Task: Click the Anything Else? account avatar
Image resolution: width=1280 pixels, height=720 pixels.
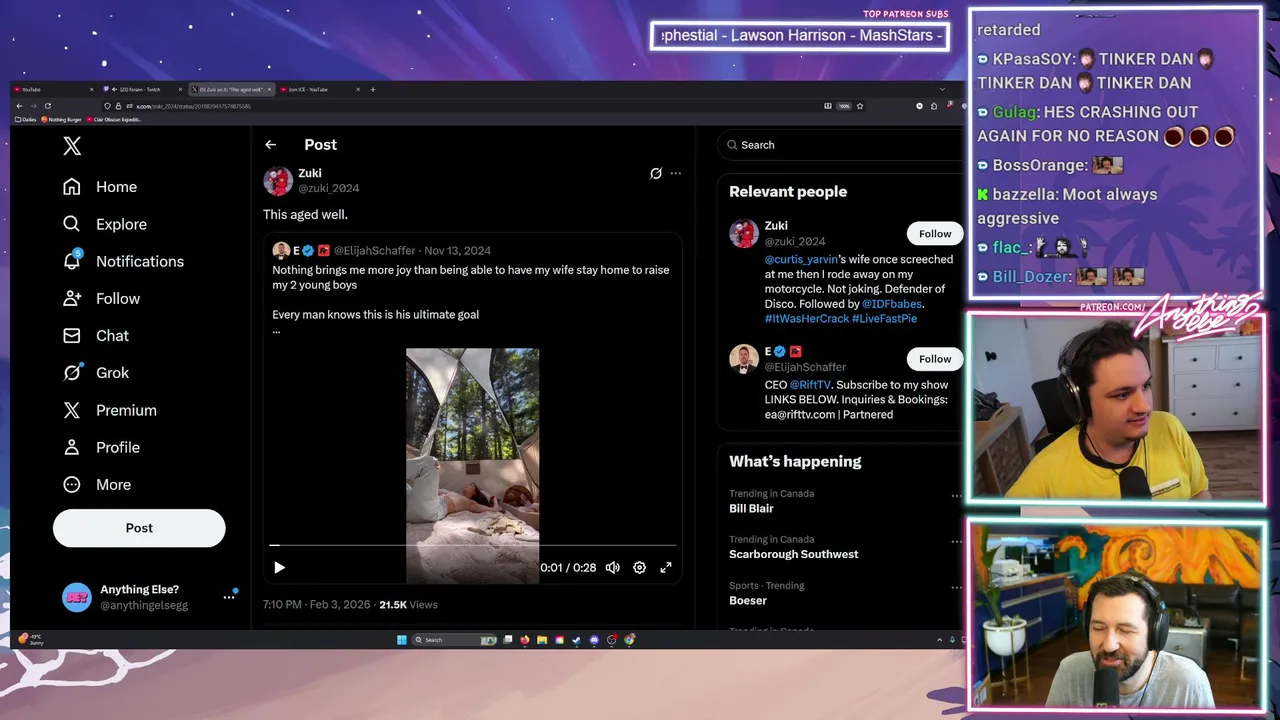Action: [77, 597]
